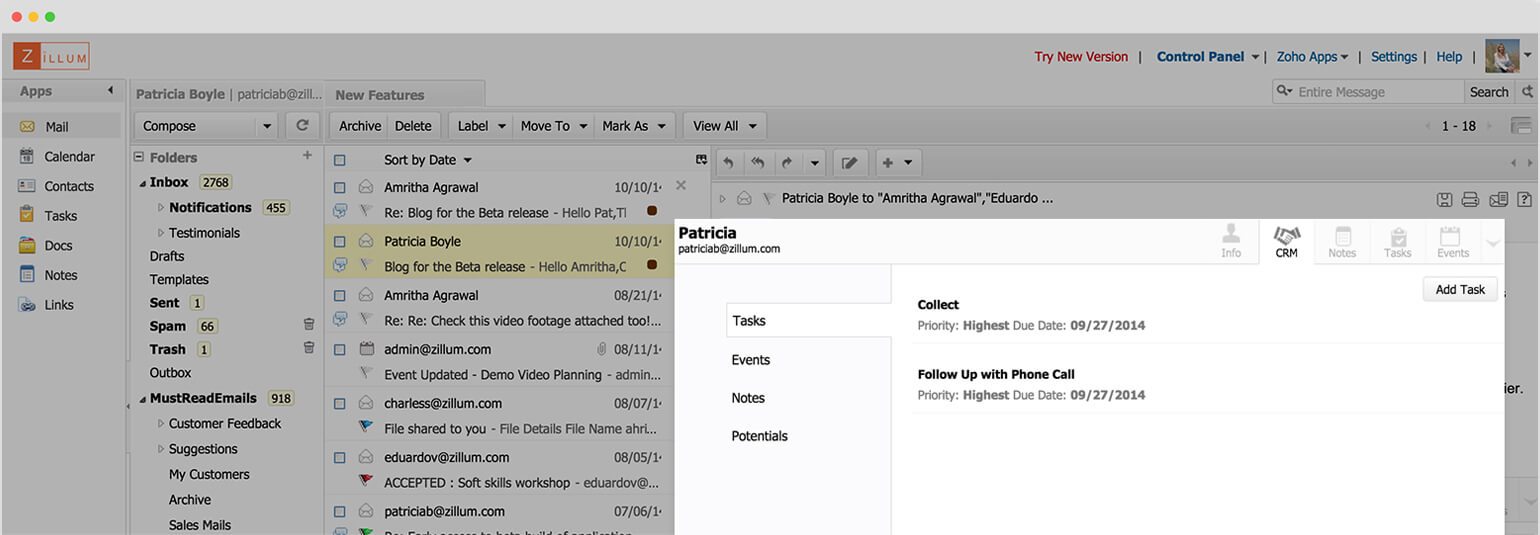This screenshot has width=1540, height=535.
Task: Open the Mark As dropdown
Action: tap(634, 126)
